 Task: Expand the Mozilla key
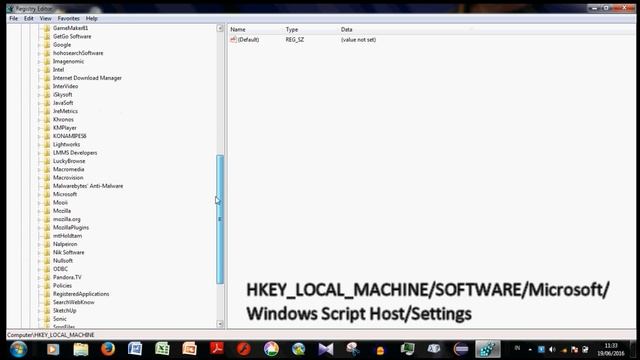[x=40, y=211]
